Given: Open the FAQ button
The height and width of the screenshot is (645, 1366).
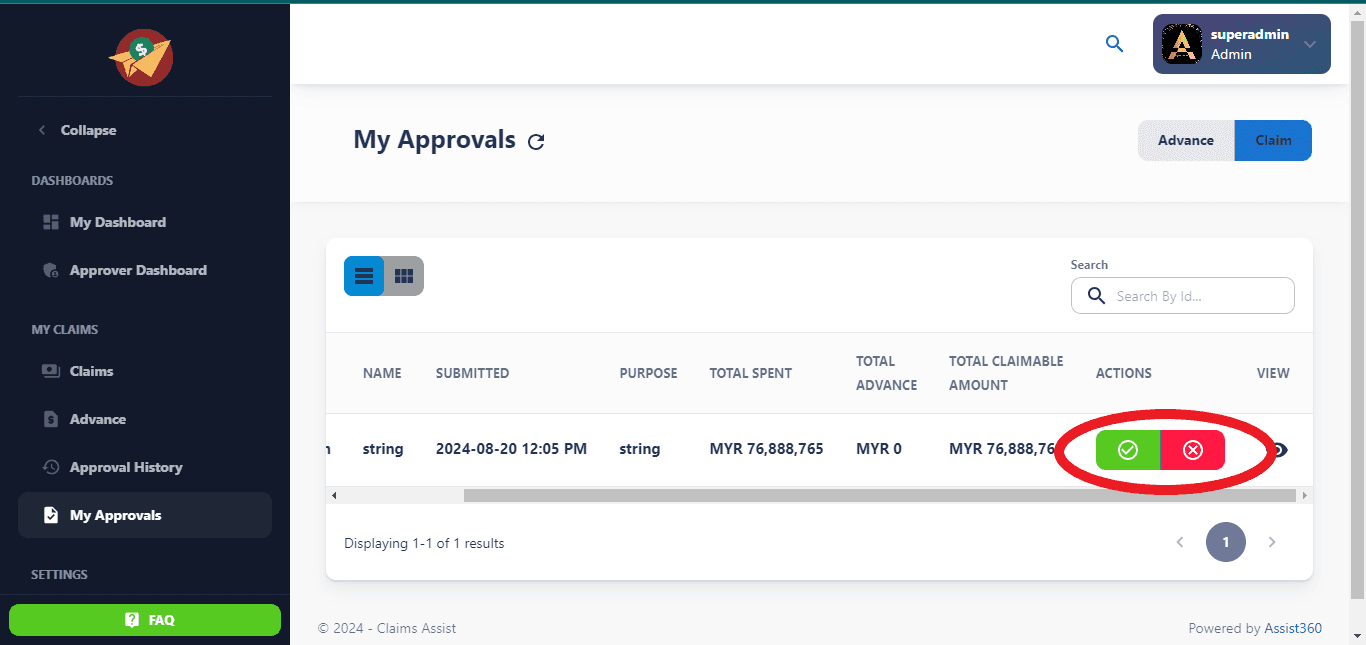Looking at the screenshot, I should [145, 620].
